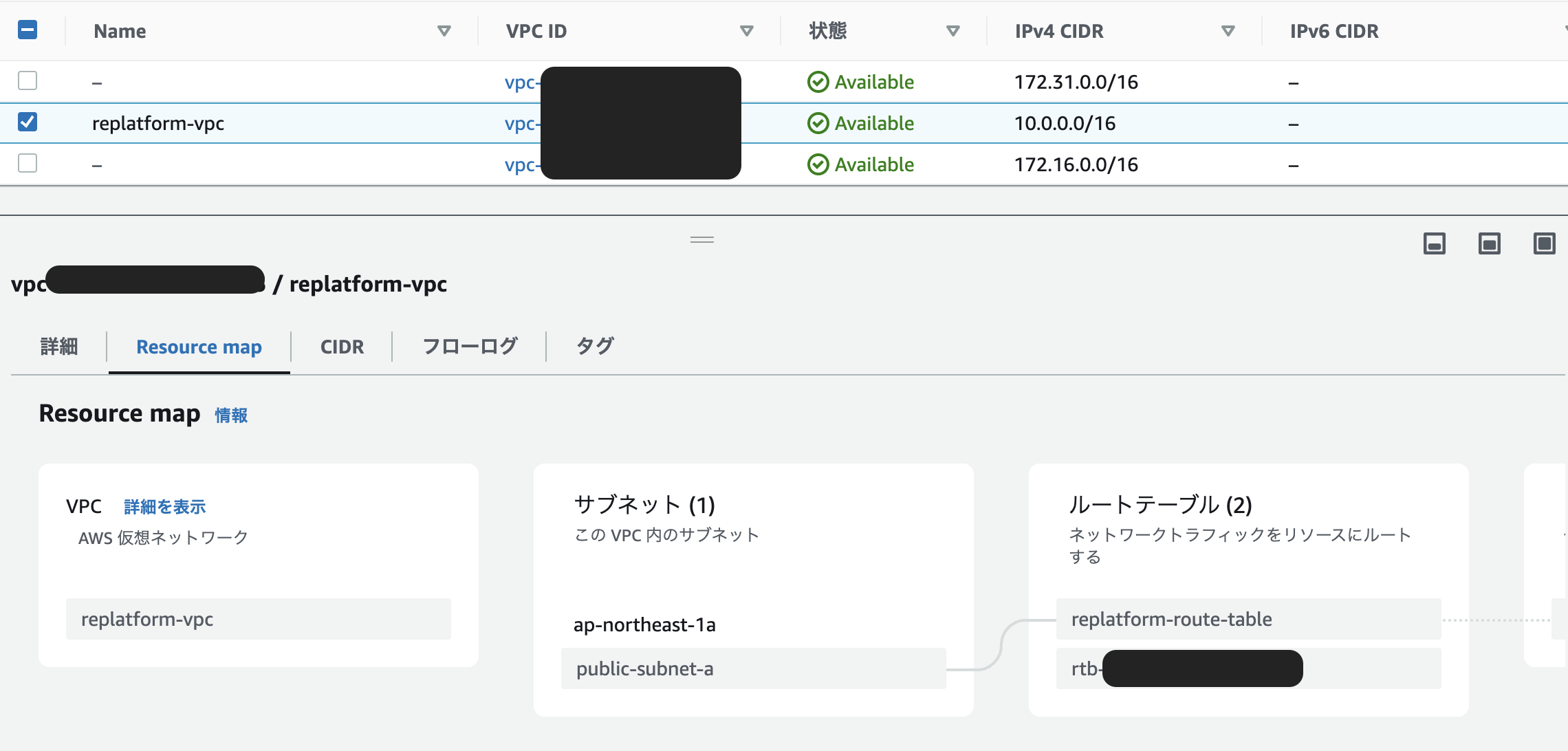The width and height of the screenshot is (1568, 751).
Task: Uncheck the replatform-vpc row checkbox
Action: 28,122
